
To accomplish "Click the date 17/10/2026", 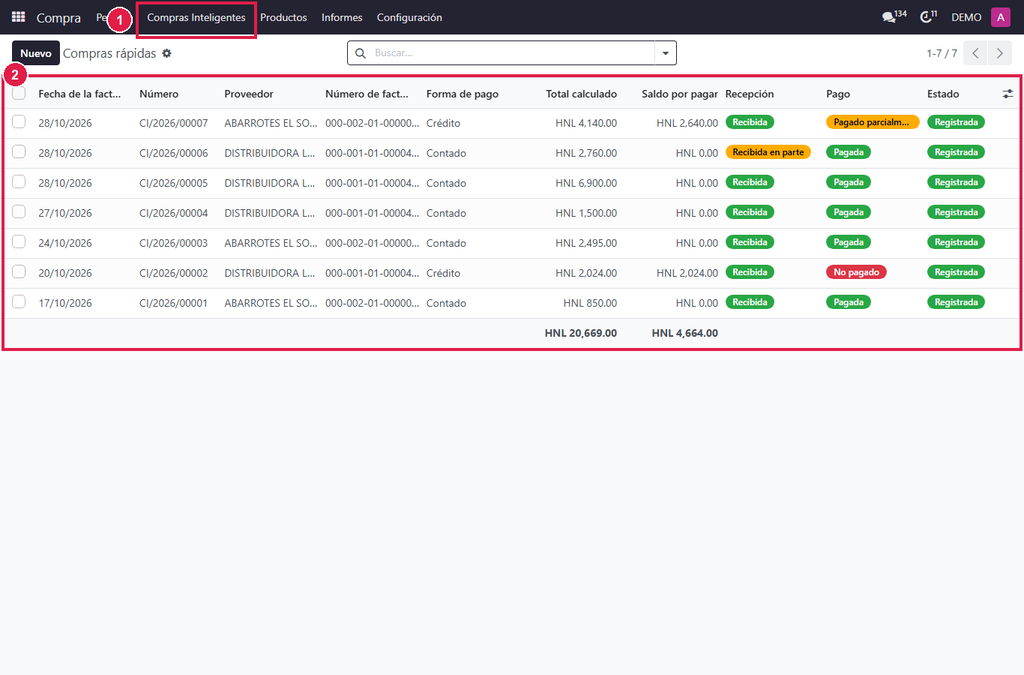I will [x=65, y=303].
